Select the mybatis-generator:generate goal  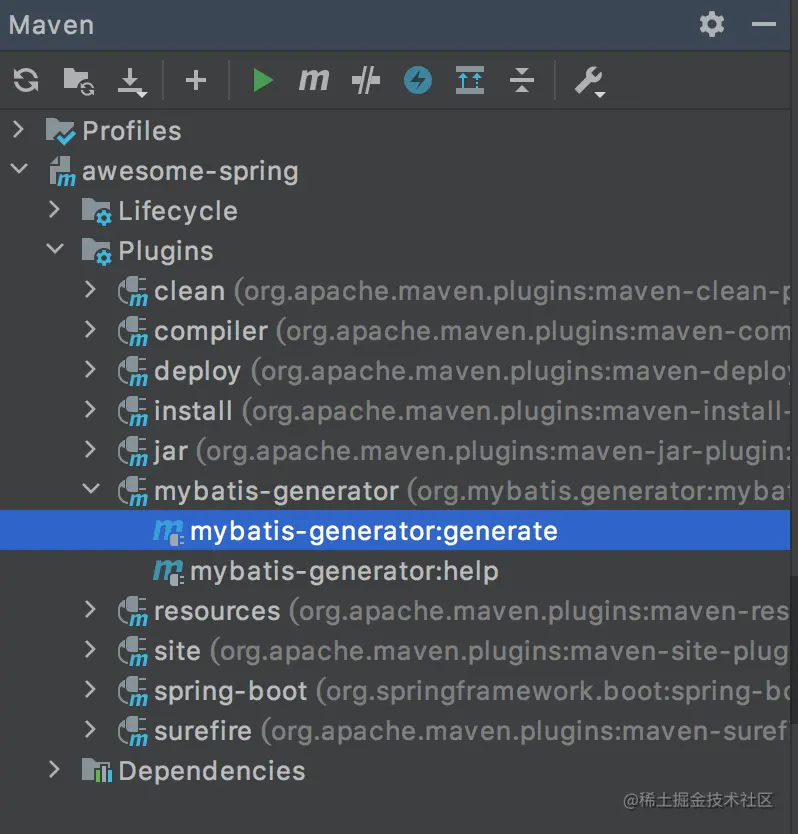click(373, 532)
